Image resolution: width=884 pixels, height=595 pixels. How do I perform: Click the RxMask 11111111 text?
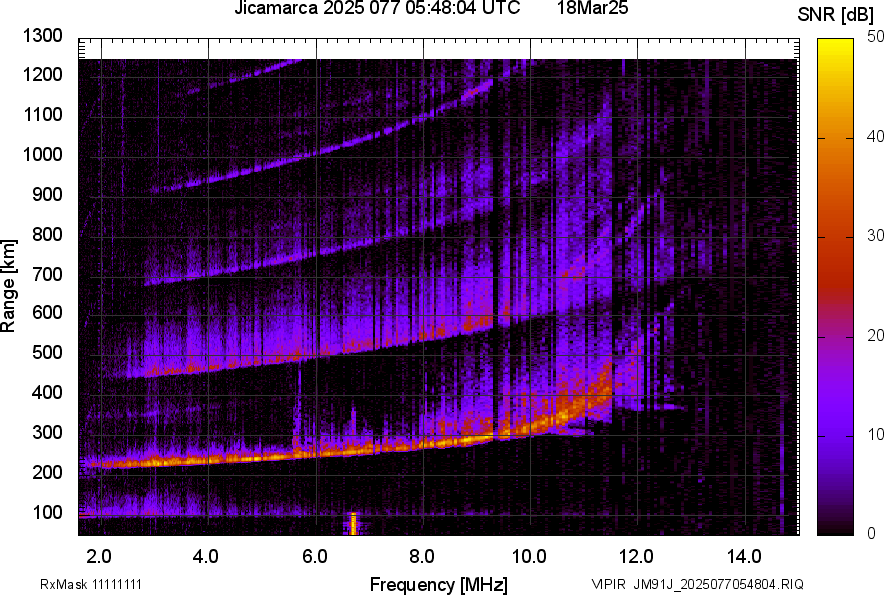point(91,584)
